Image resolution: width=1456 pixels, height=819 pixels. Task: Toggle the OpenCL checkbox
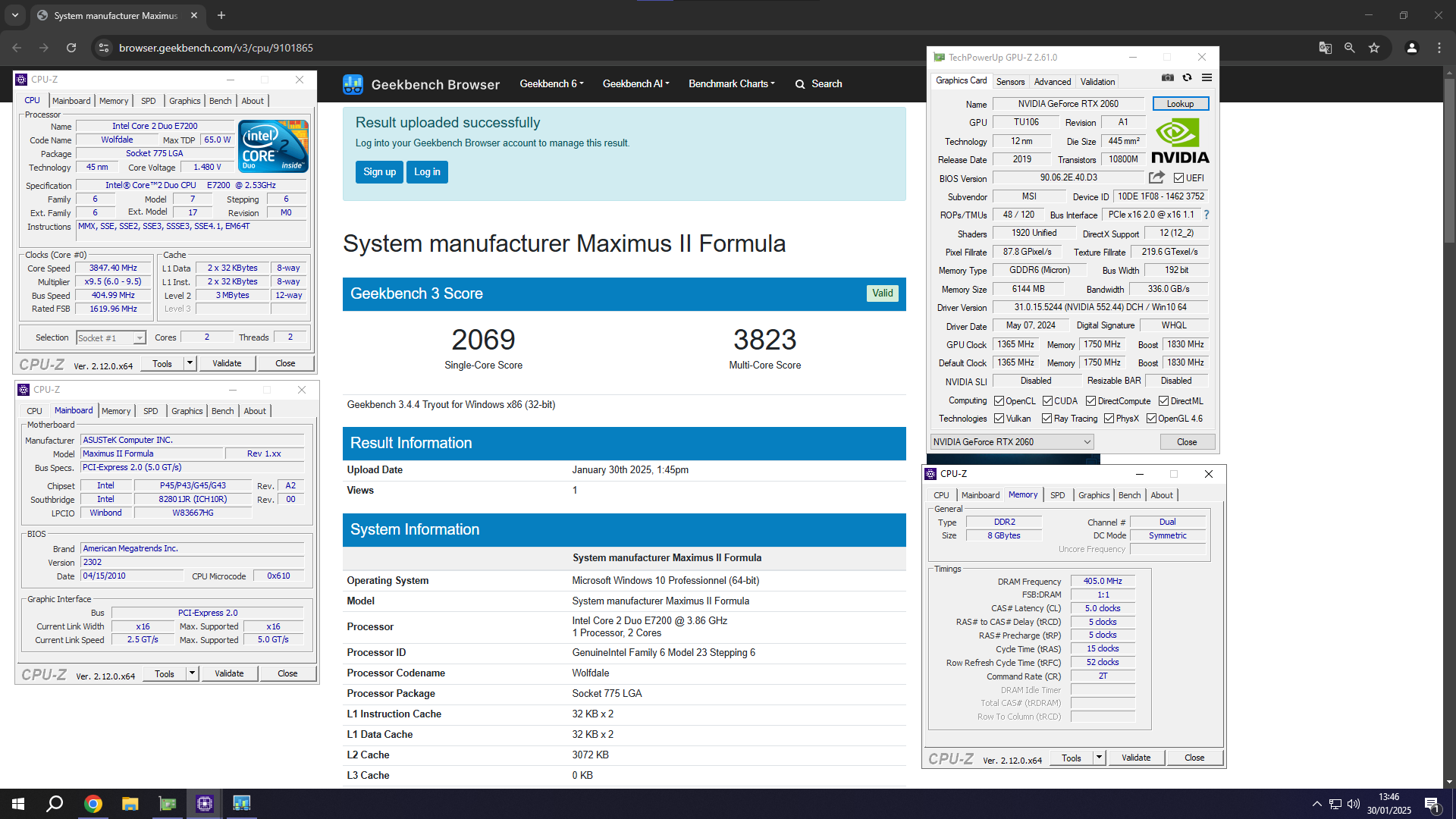click(x=999, y=401)
